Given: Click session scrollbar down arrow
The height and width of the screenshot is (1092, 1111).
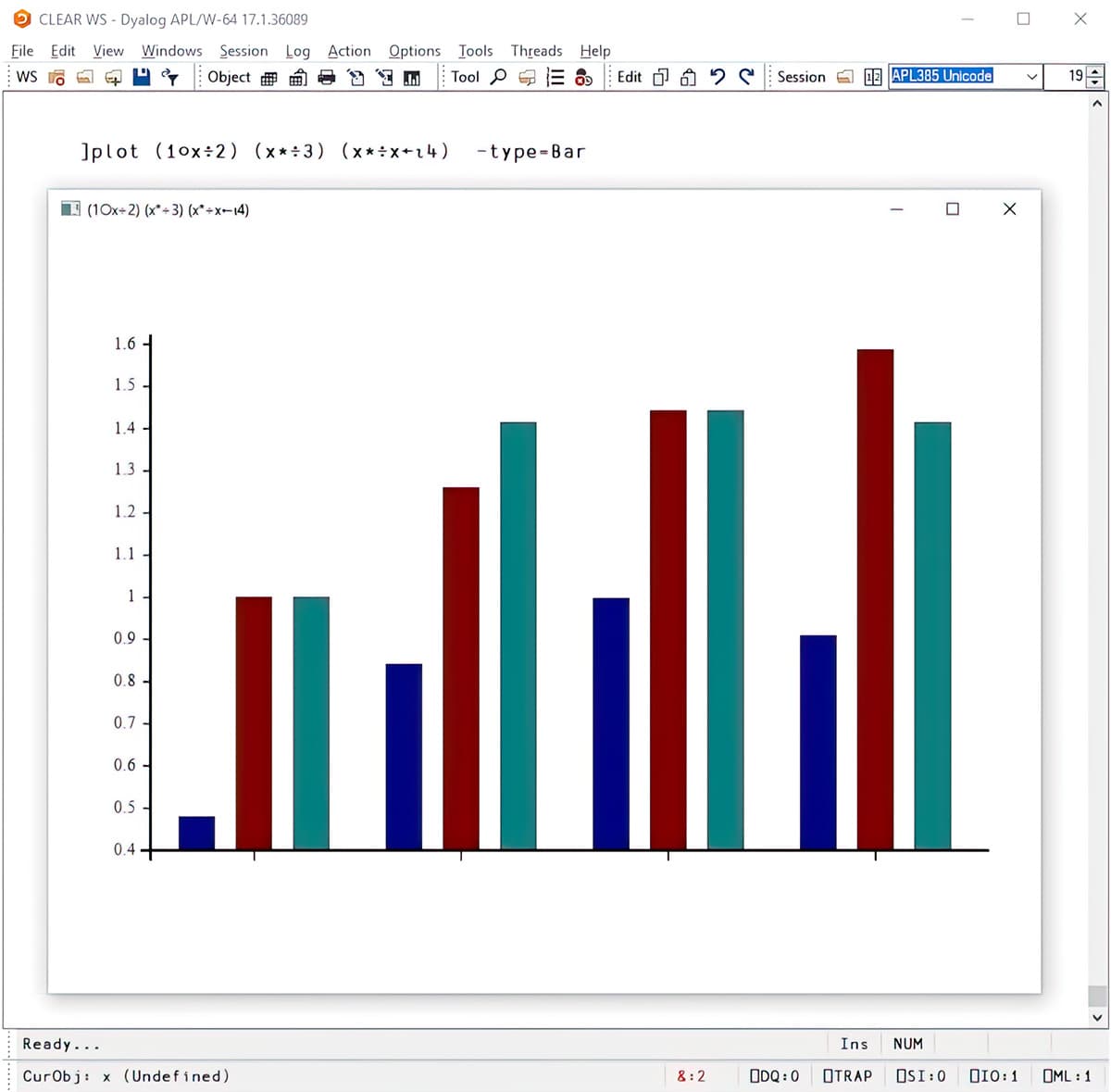Looking at the screenshot, I should coord(1097,1017).
